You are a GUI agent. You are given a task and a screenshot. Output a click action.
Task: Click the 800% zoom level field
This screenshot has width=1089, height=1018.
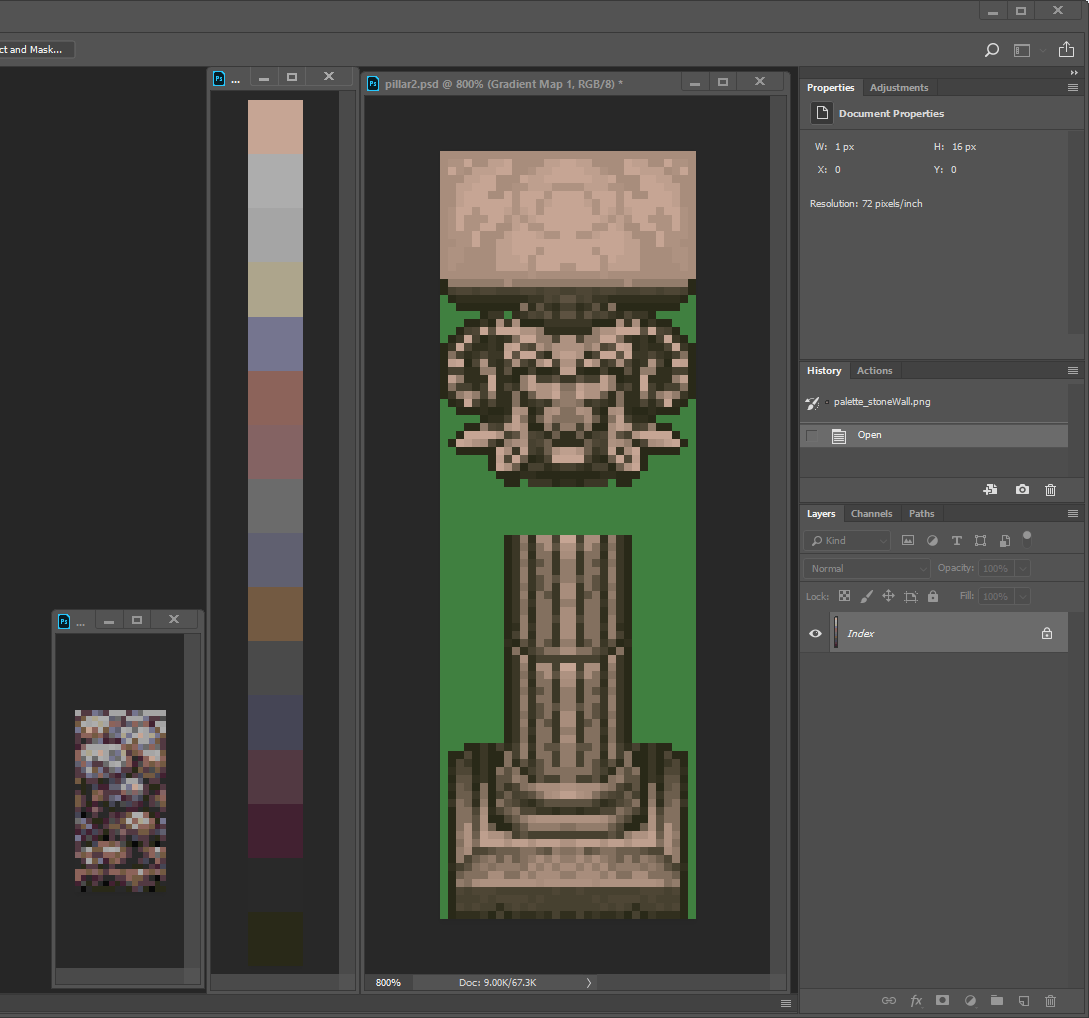[x=389, y=983]
